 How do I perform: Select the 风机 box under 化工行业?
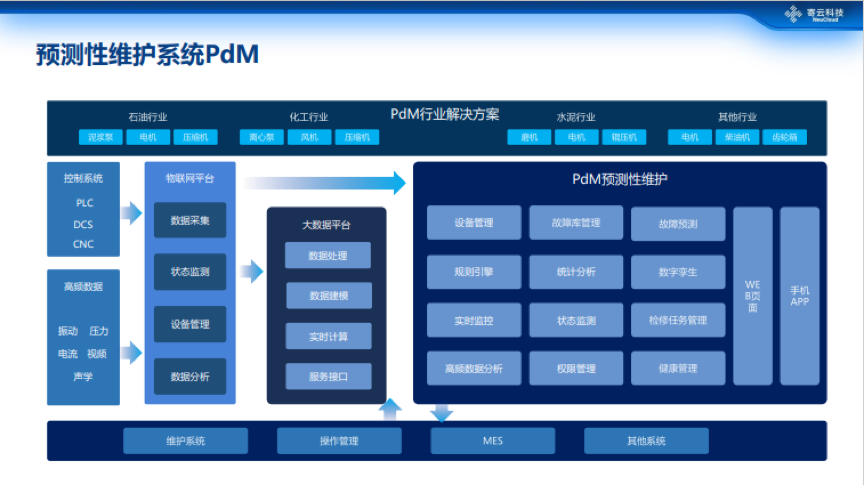(x=310, y=137)
